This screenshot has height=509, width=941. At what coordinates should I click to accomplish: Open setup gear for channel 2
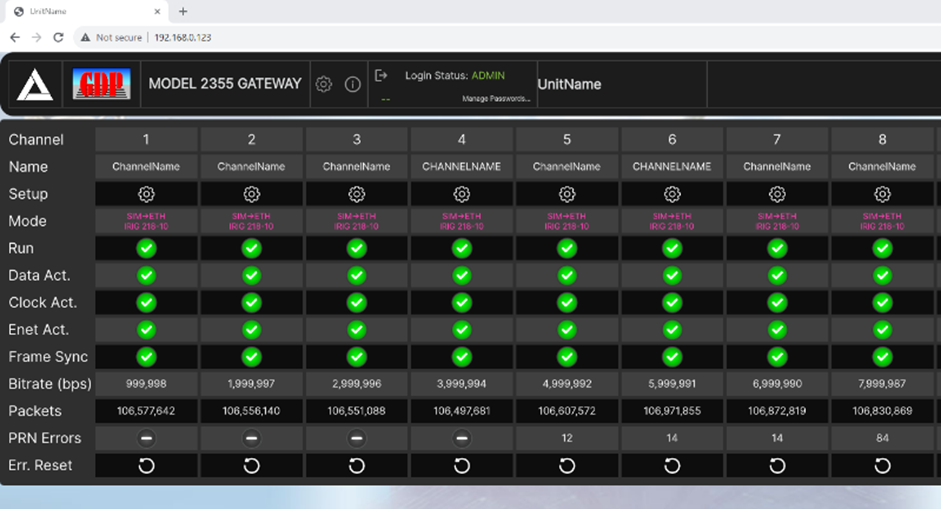[x=251, y=194]
